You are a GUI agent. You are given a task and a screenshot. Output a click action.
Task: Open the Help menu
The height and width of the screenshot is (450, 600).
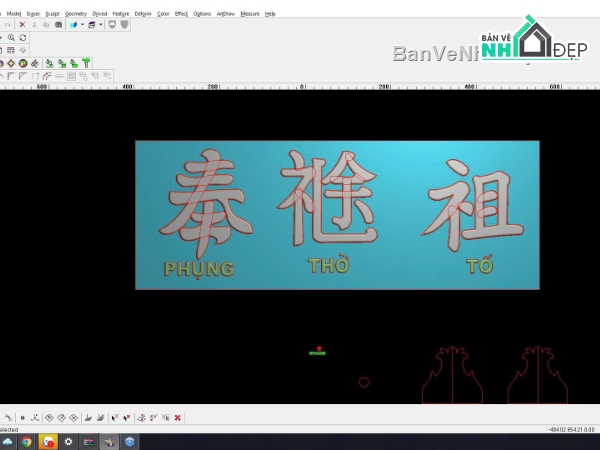[270, 14]
